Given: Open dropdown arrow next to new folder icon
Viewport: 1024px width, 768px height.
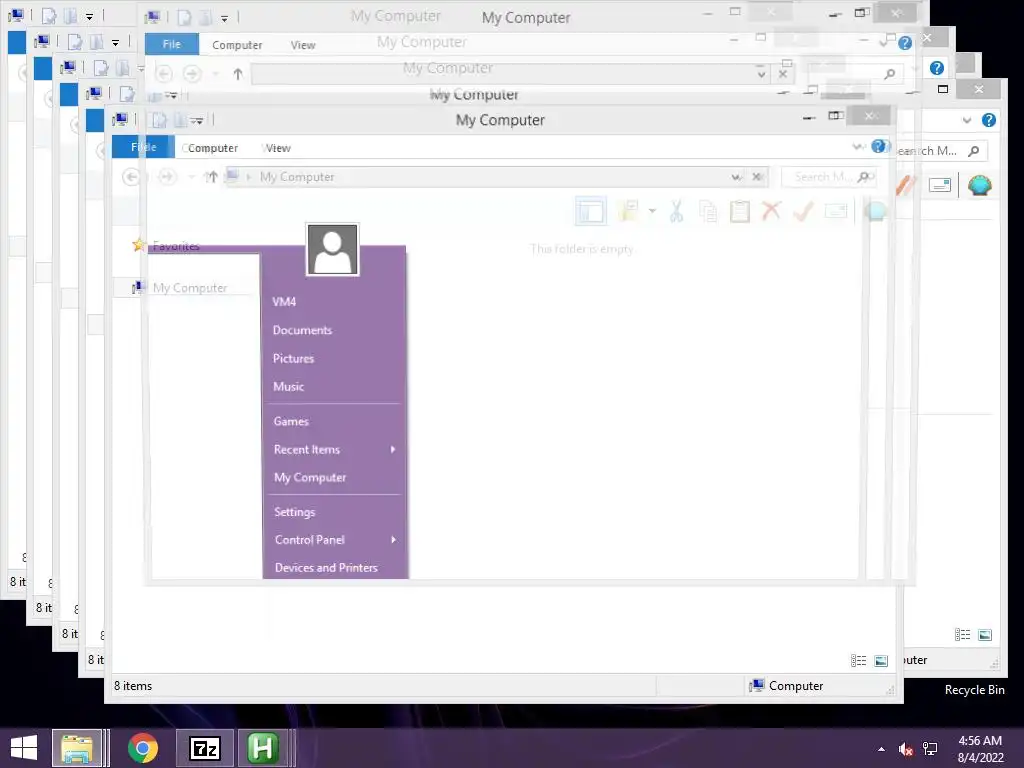Looking at the screenshot, I should pos(652,211).
